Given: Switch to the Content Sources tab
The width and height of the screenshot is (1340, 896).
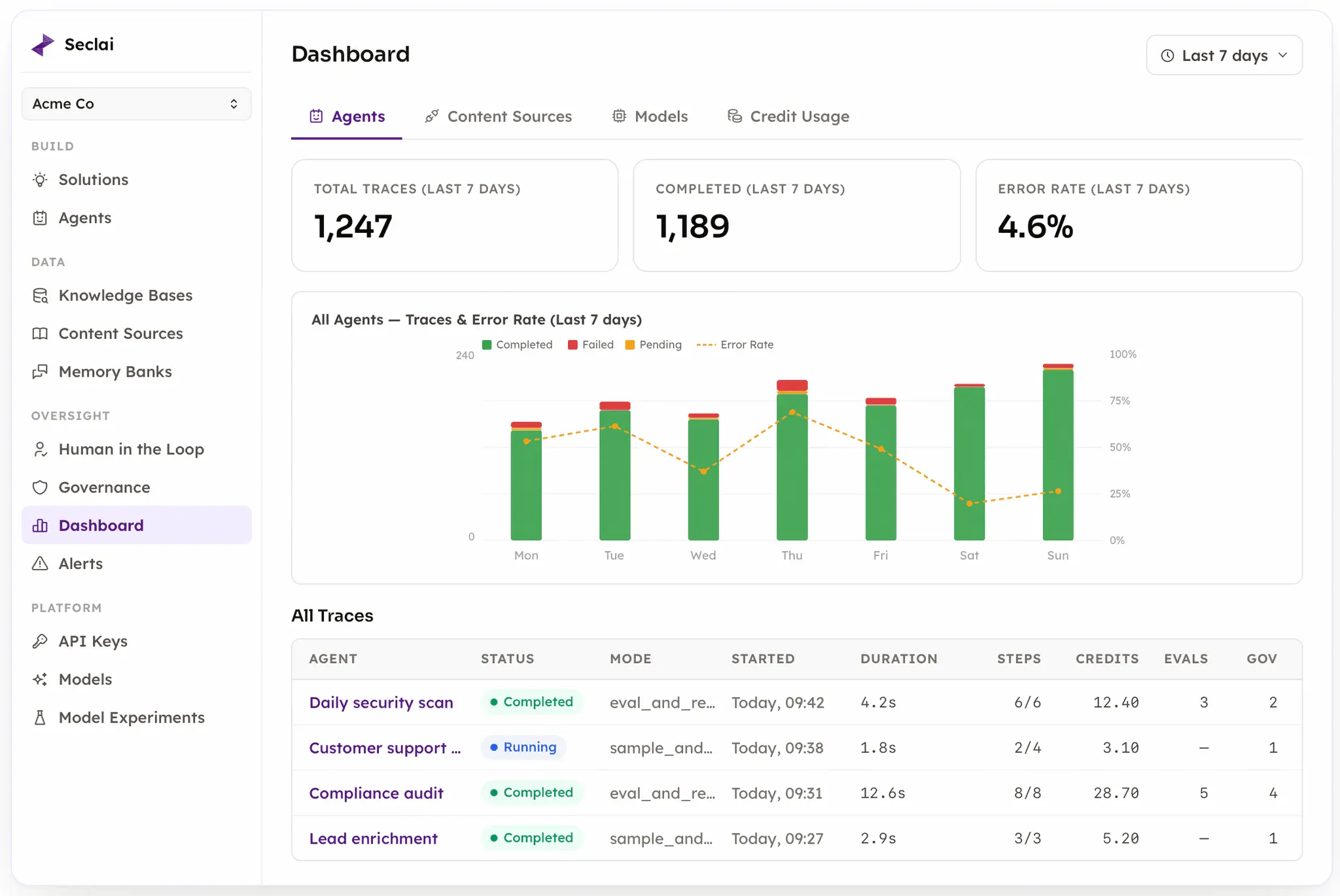Looking at the screenshot, I should 498,116.
